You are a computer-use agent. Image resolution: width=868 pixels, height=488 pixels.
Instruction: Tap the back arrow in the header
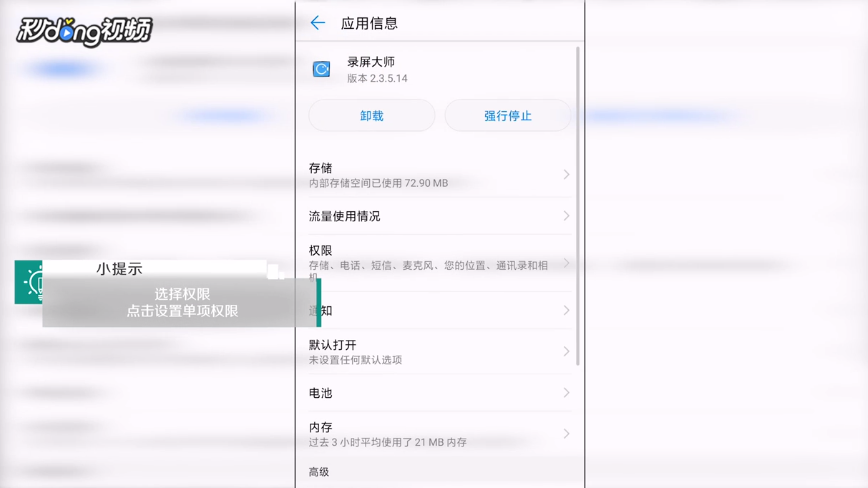(317, 23)
